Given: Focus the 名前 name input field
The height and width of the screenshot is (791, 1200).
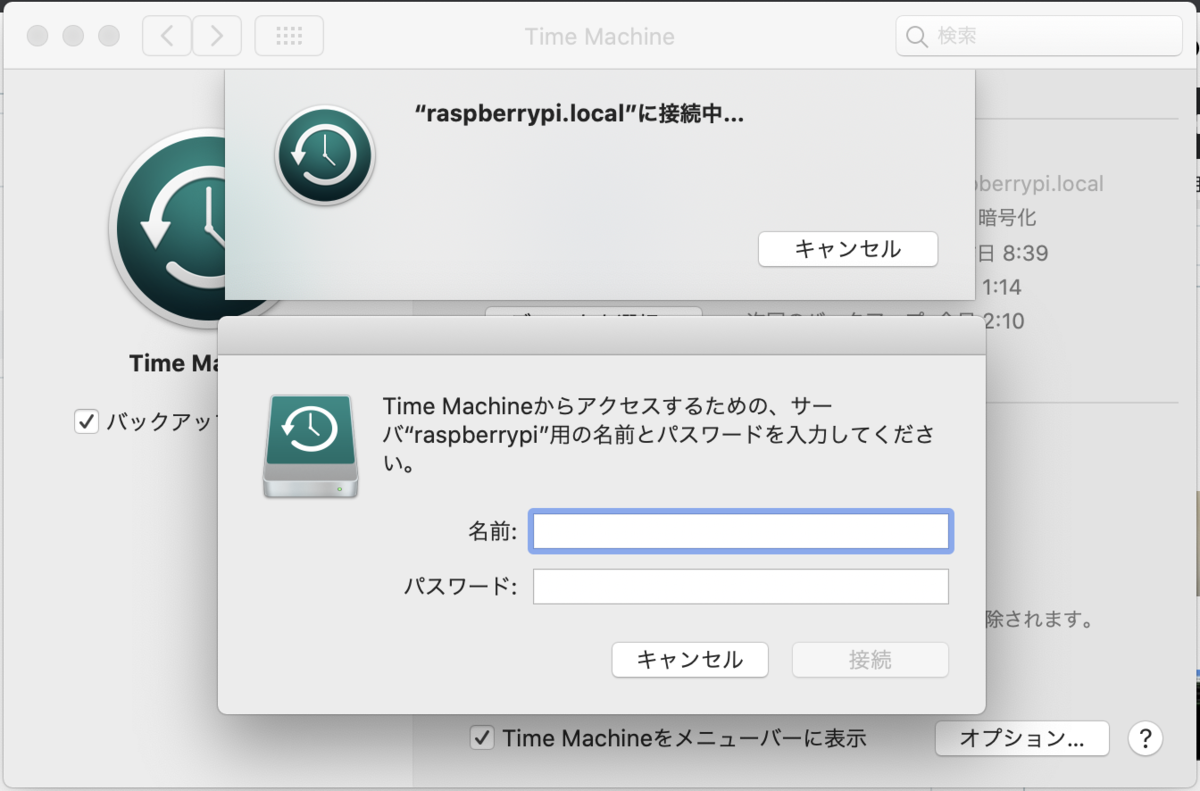Looking at the screenshot, I should [x=740, y=532].
